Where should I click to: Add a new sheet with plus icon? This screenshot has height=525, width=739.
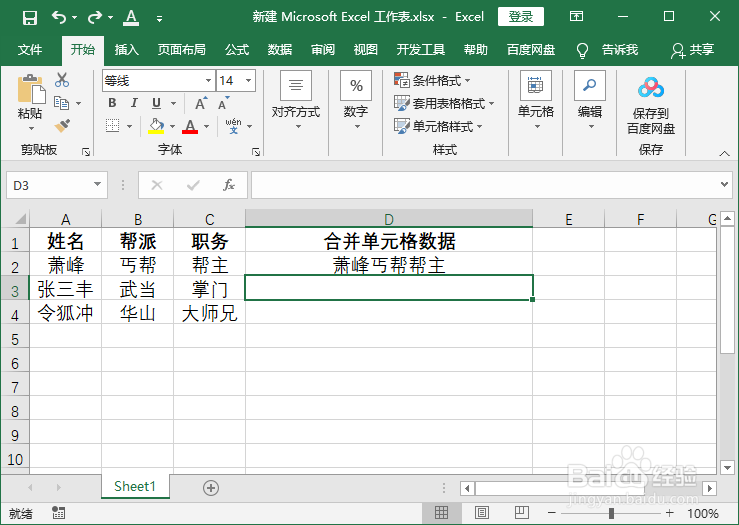point(211,488)
